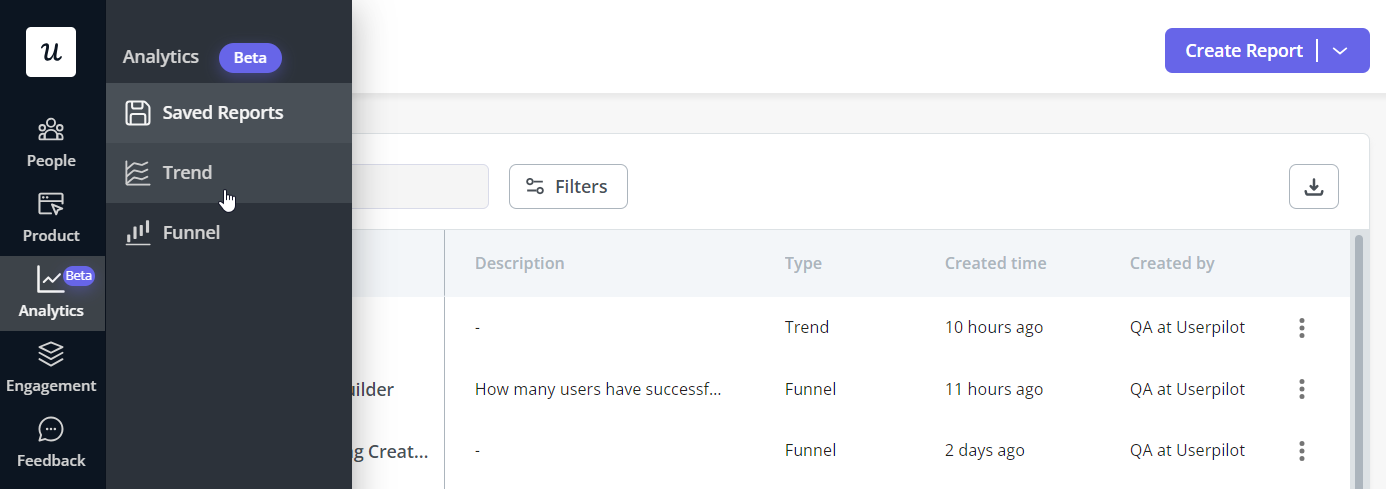Open the Analytics sidebar section

pos(51,293)
